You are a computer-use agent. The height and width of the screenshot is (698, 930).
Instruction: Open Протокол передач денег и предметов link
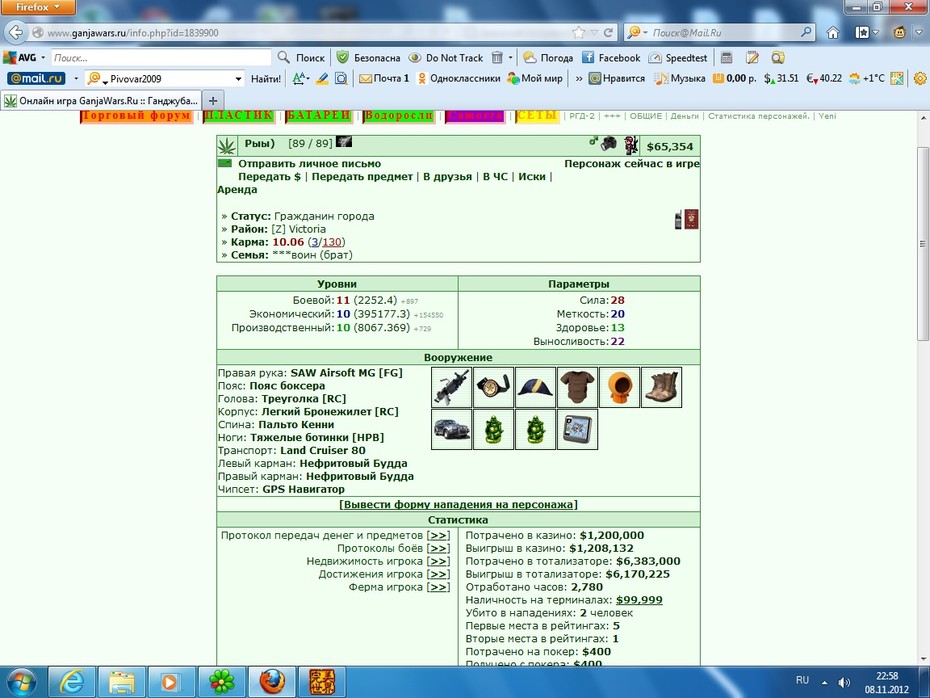[438, 536]
